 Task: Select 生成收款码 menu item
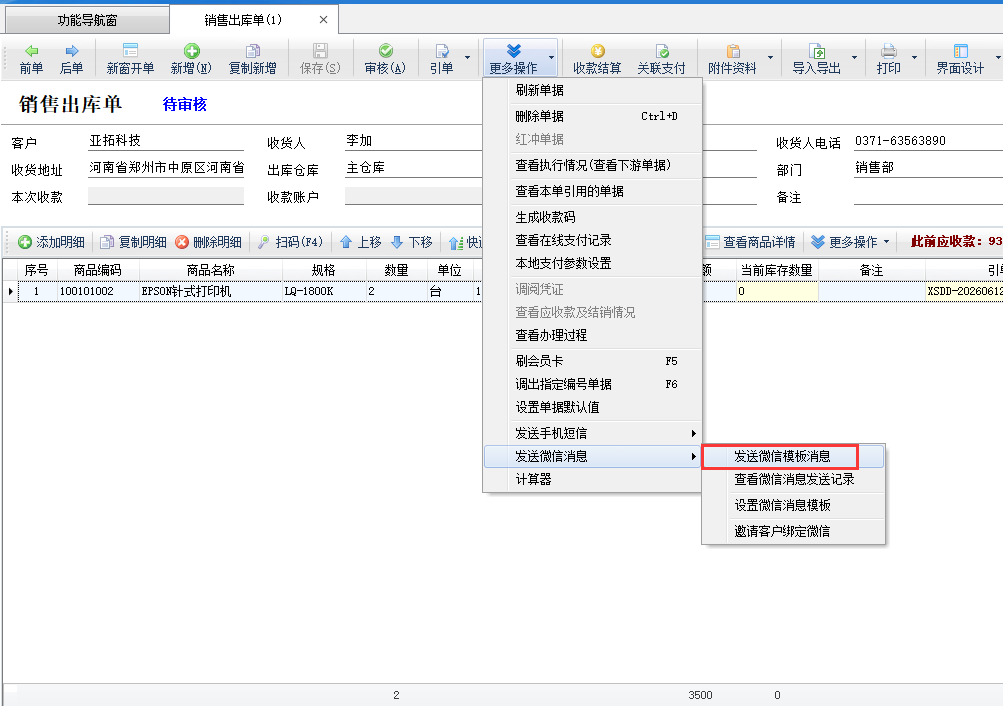(592, 217)
